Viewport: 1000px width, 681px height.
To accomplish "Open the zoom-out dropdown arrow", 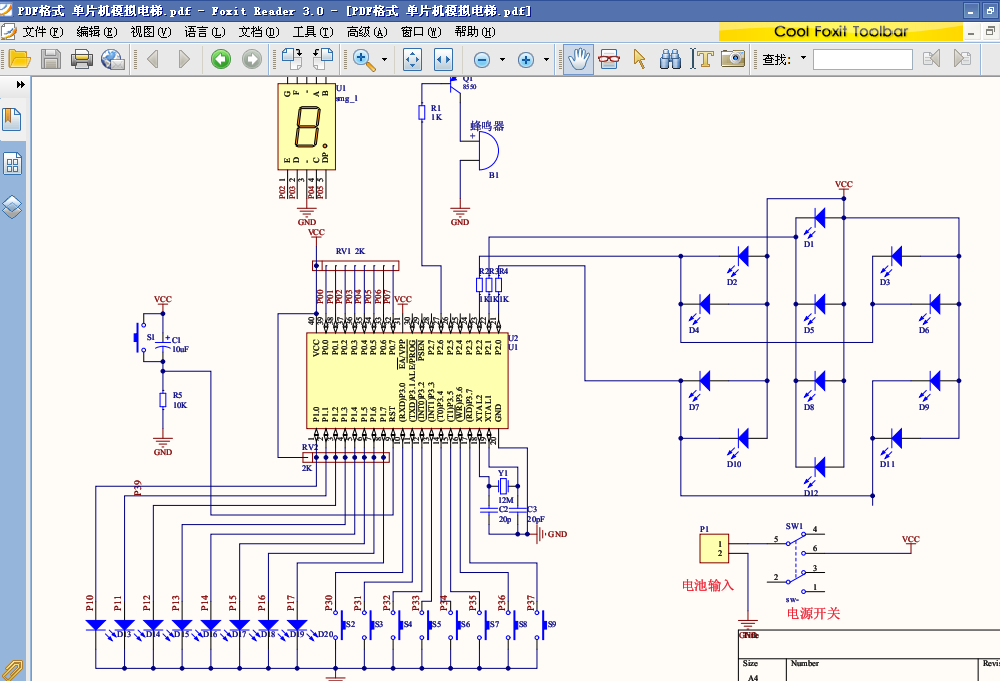I will (503, 59).
